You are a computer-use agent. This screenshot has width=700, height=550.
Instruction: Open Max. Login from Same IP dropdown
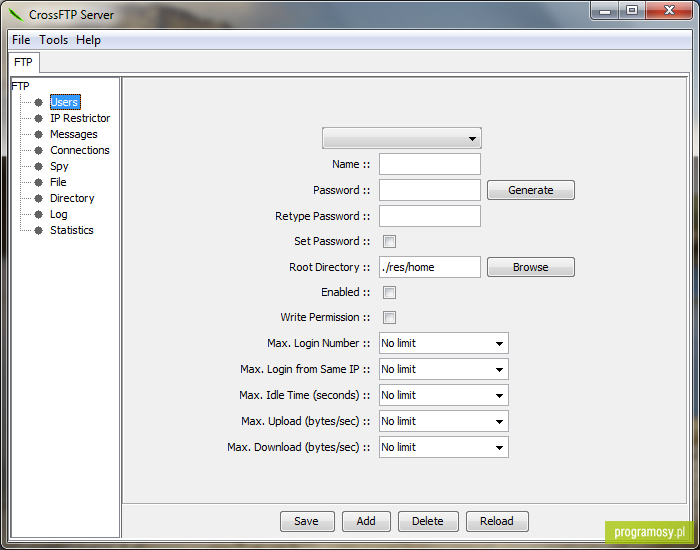444,369
